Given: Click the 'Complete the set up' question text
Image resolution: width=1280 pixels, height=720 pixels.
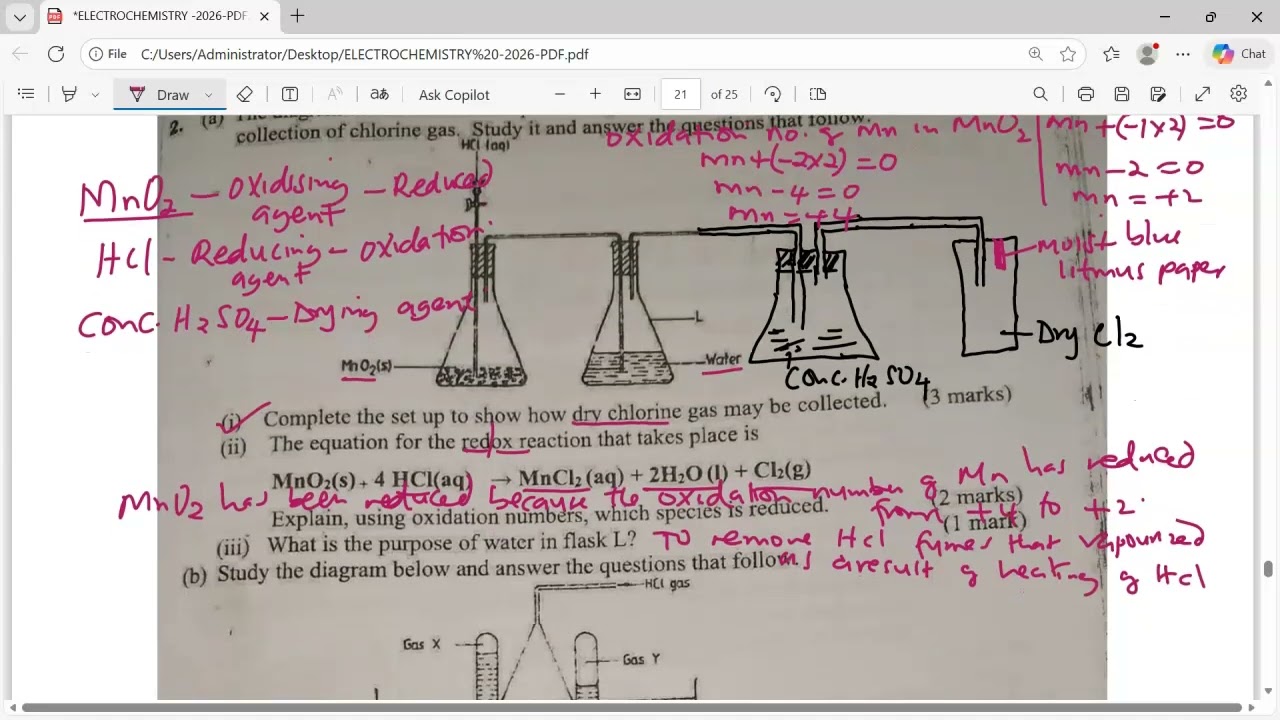Looking at the screenshot, I should 575,411.
